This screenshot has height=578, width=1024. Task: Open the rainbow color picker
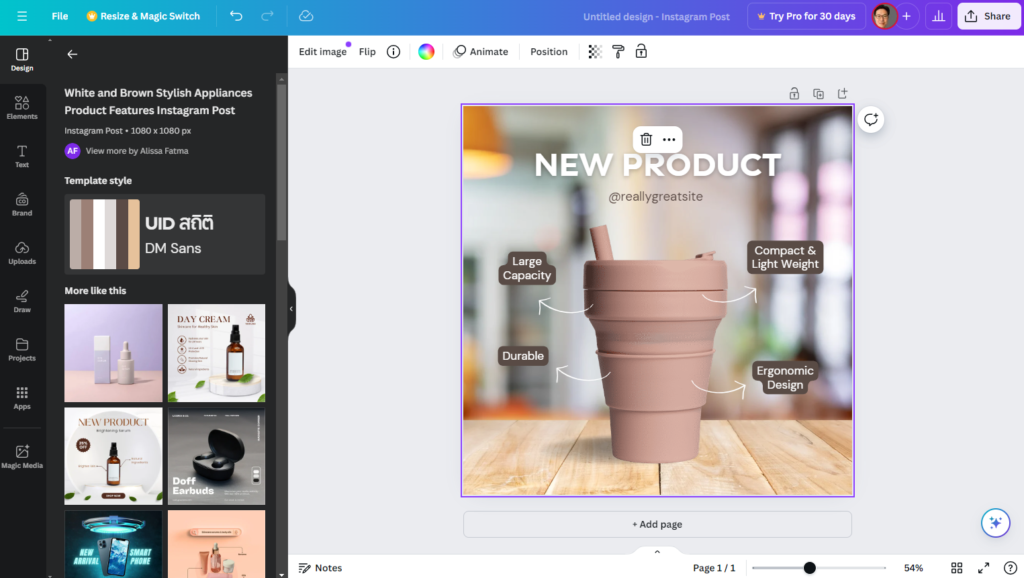click(x=426, y=52)
